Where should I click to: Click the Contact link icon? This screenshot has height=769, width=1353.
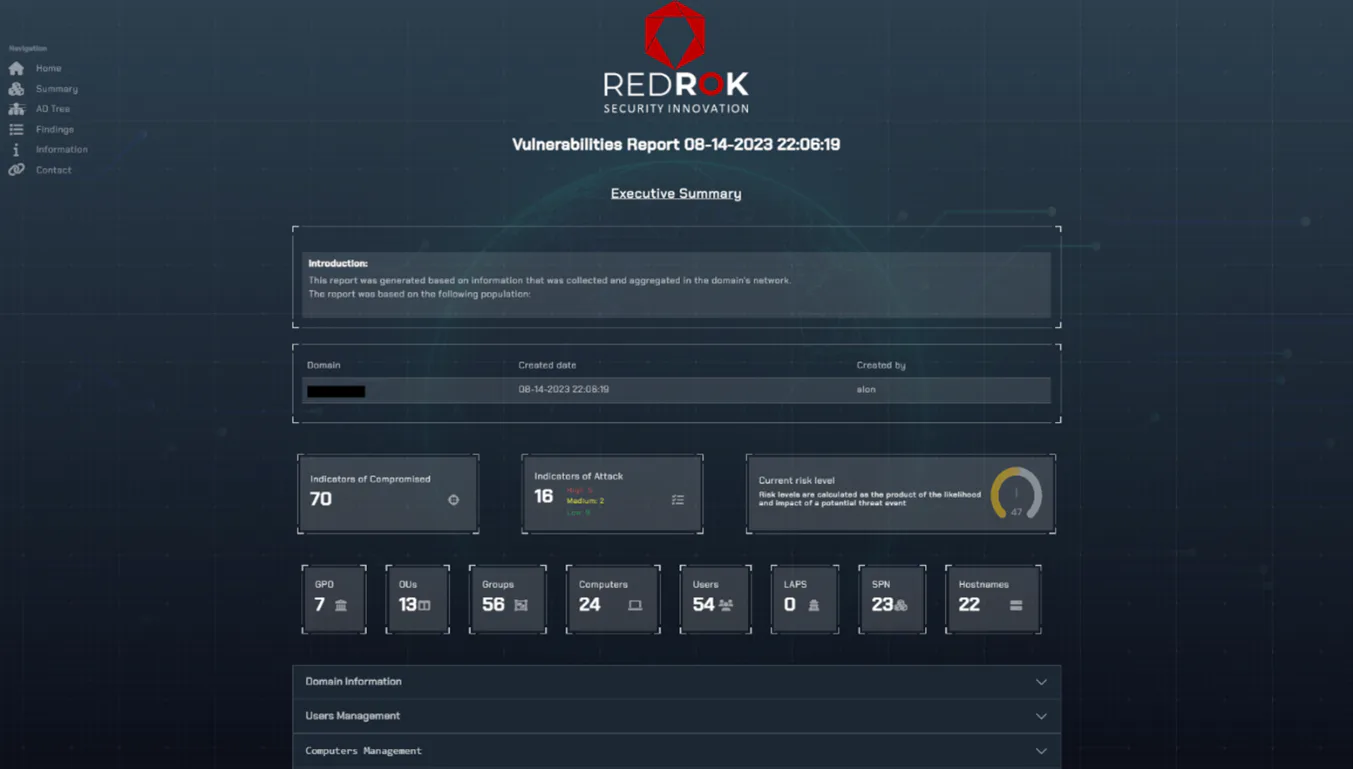(16, 170)
